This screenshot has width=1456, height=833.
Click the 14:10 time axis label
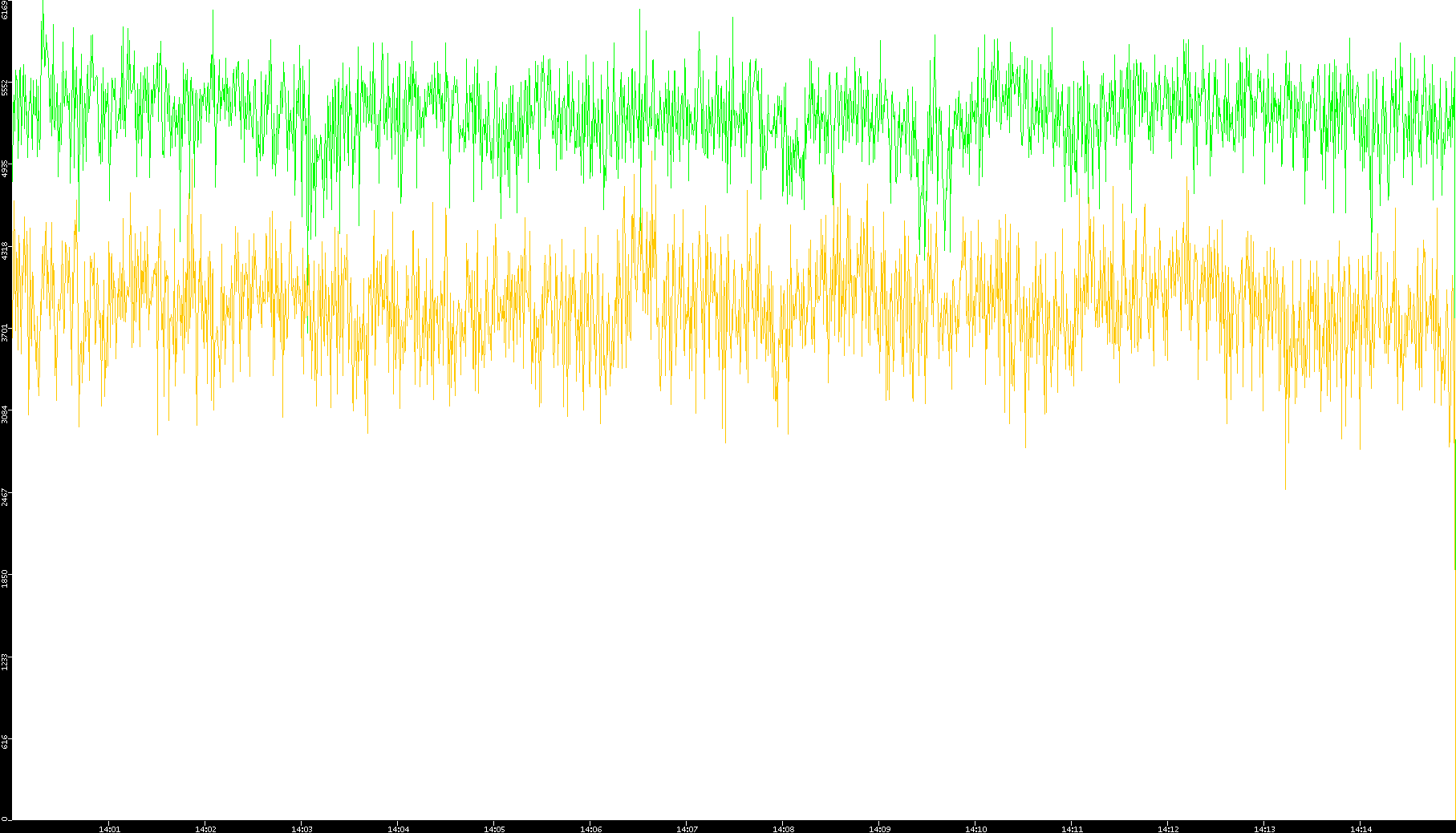pyautogui.click(x=975, y=828)
